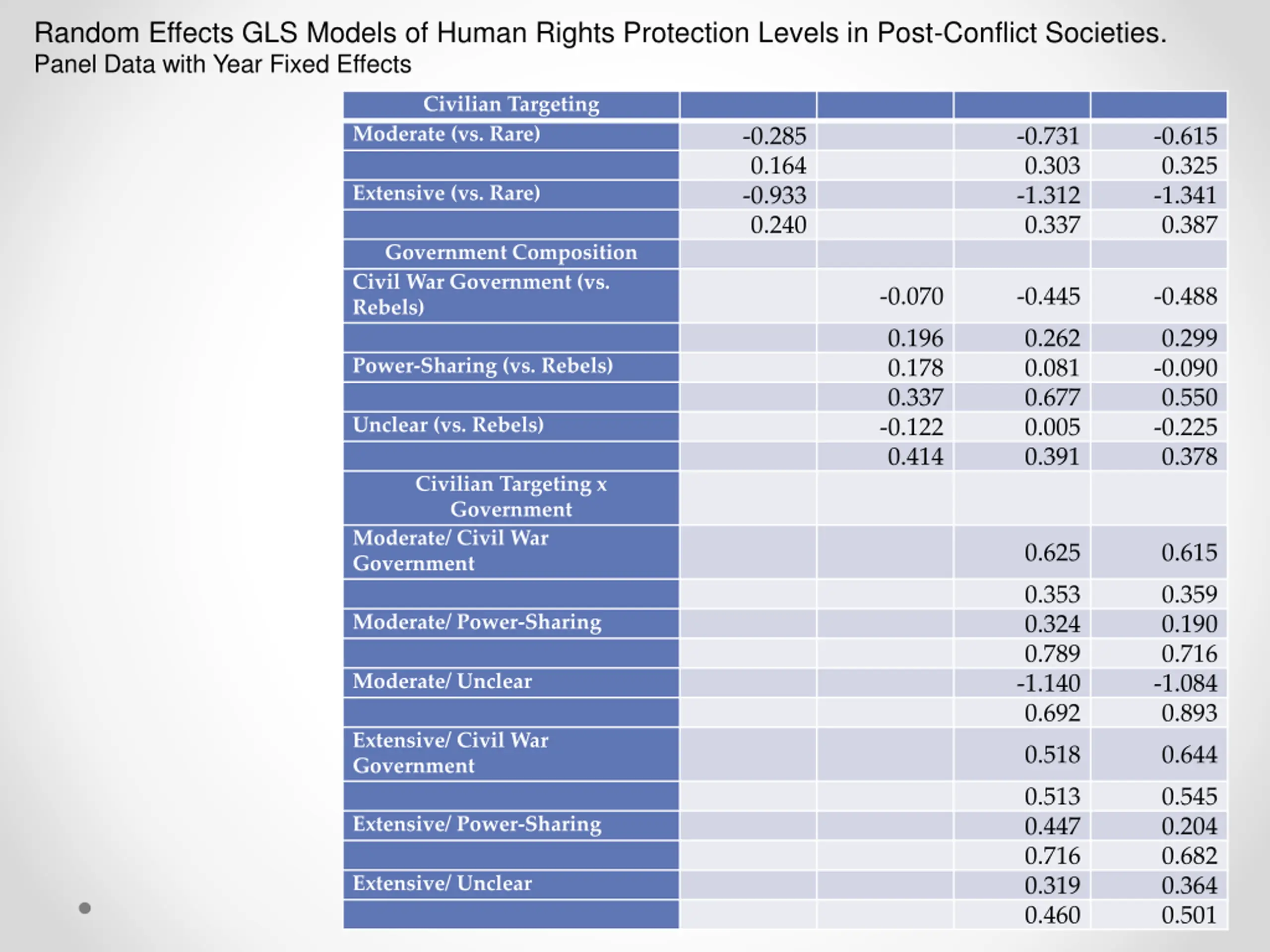Select the 'Extensive/ Civil War Government' row label
The height and width of the screenshot is (952, 1270).
point(450,753)
